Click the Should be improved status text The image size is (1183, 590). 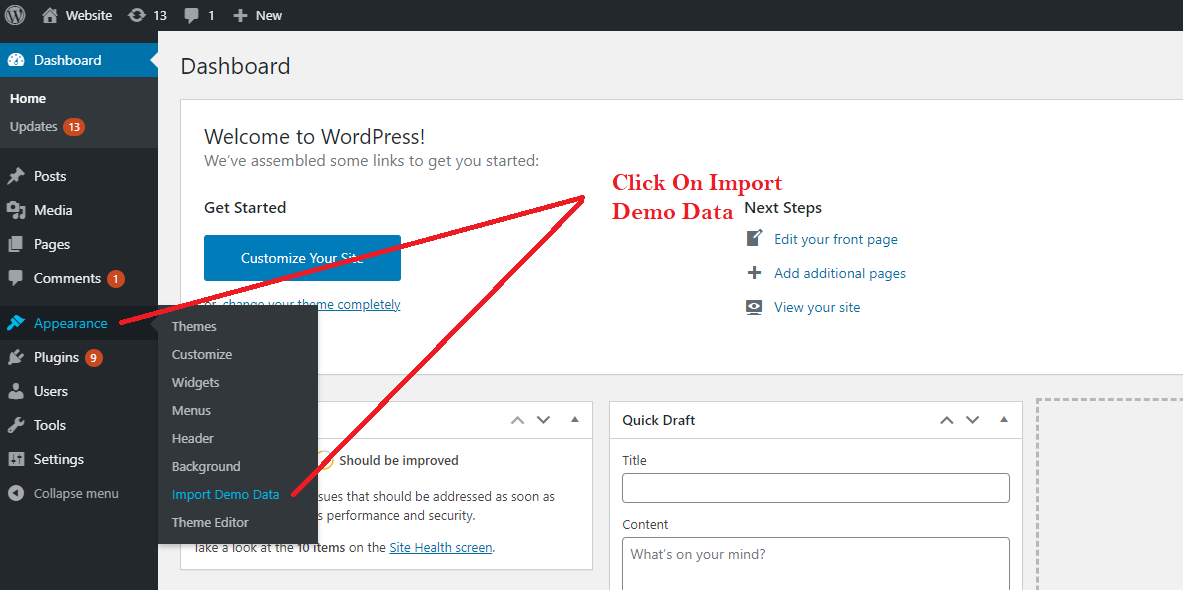point(399,460)
